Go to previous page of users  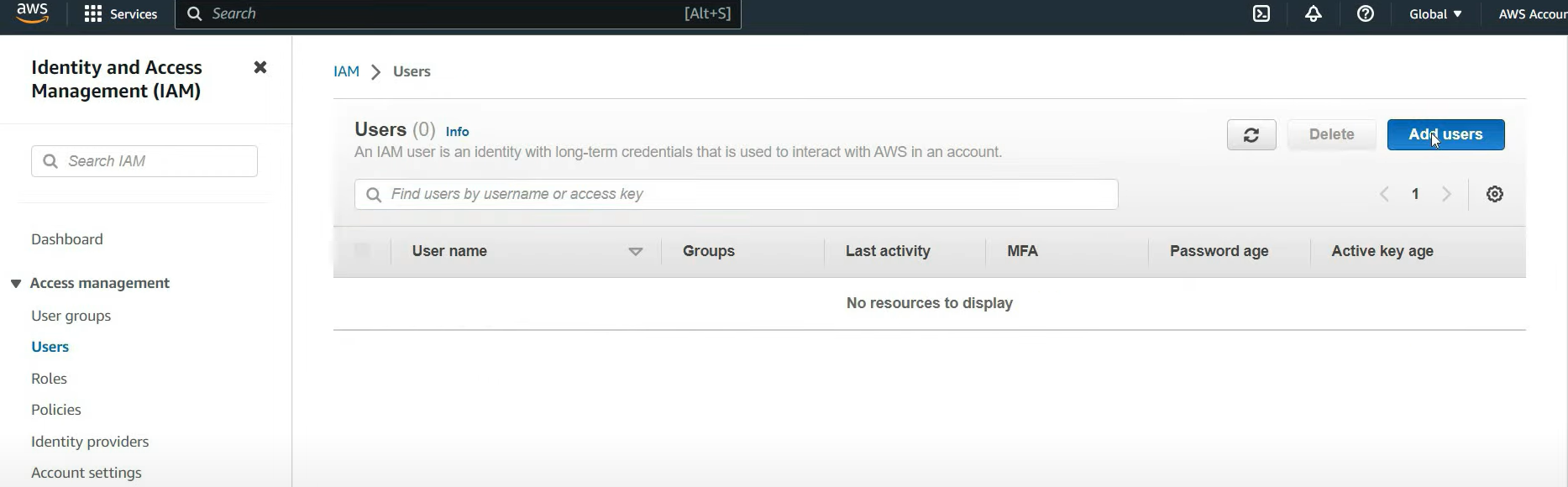(x=1384, y=194)
